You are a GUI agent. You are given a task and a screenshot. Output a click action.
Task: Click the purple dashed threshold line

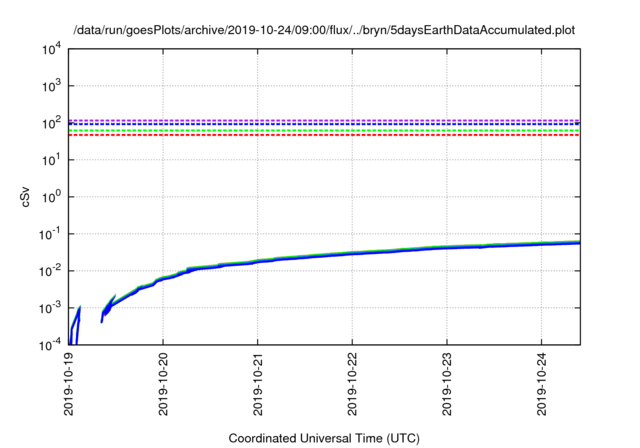pyautogui.click(x=324, y=120)
